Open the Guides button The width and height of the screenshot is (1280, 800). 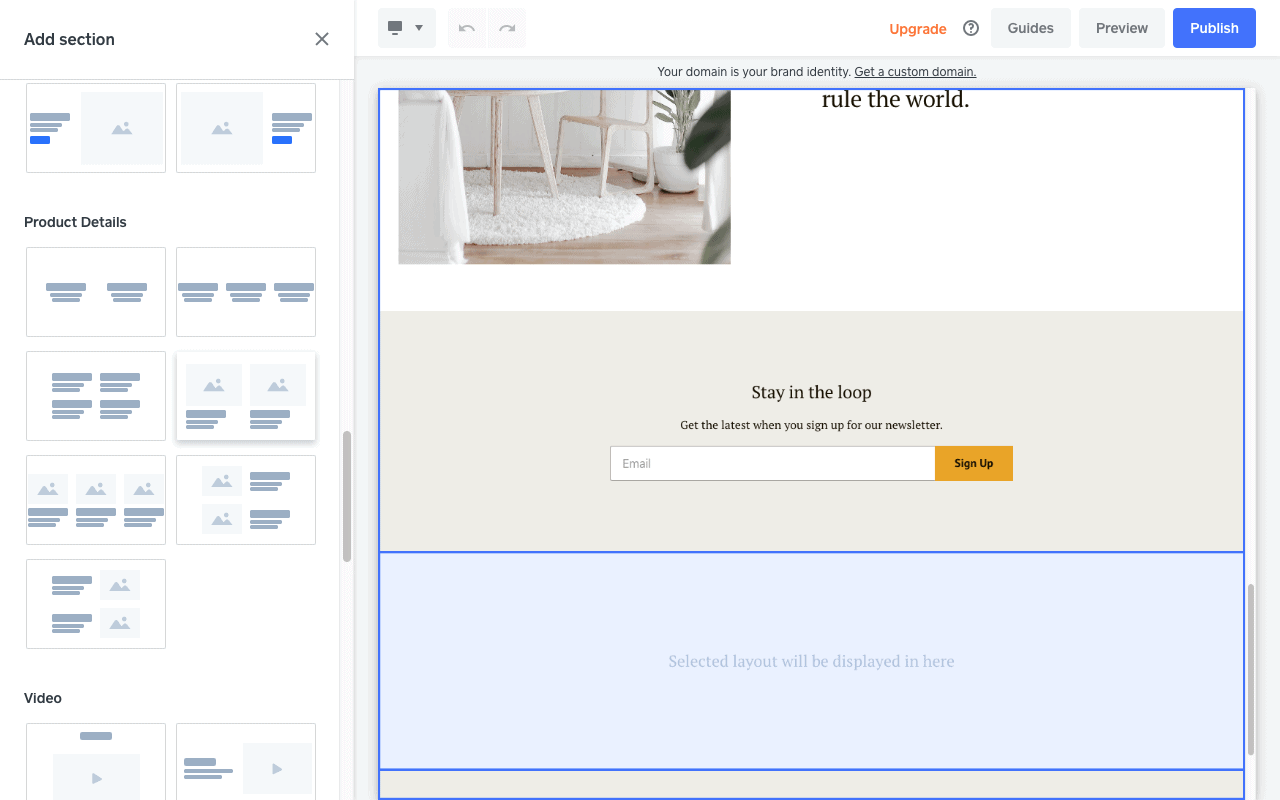pos(1031,28)
